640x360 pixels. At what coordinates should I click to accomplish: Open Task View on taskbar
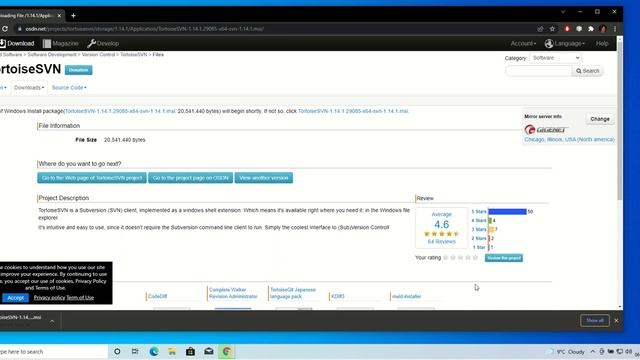[x=135, y=351]
